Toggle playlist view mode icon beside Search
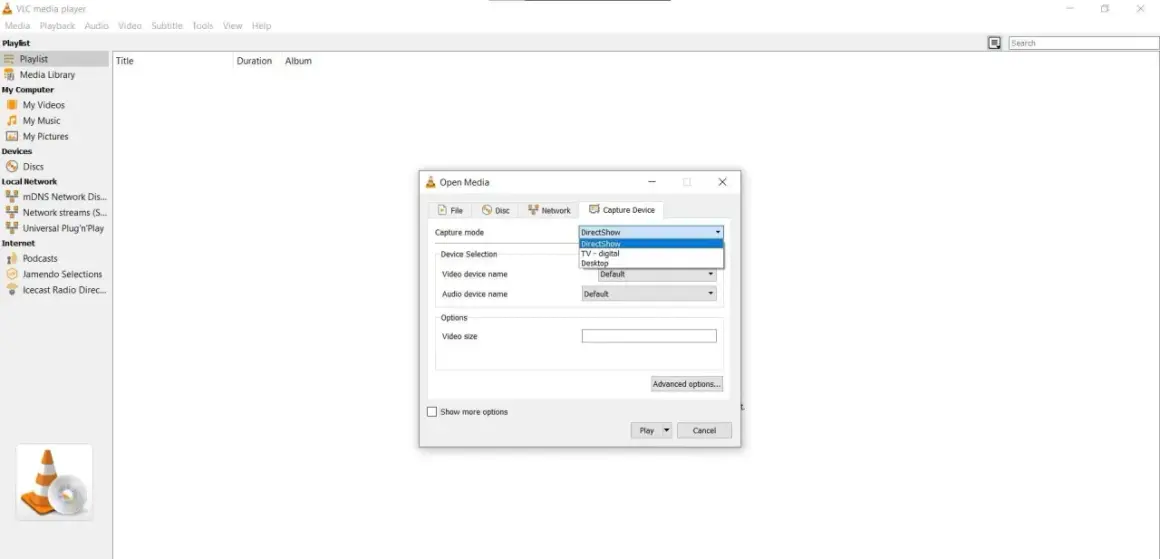This screenshot has width=1160, height=559. pos(994,43)
